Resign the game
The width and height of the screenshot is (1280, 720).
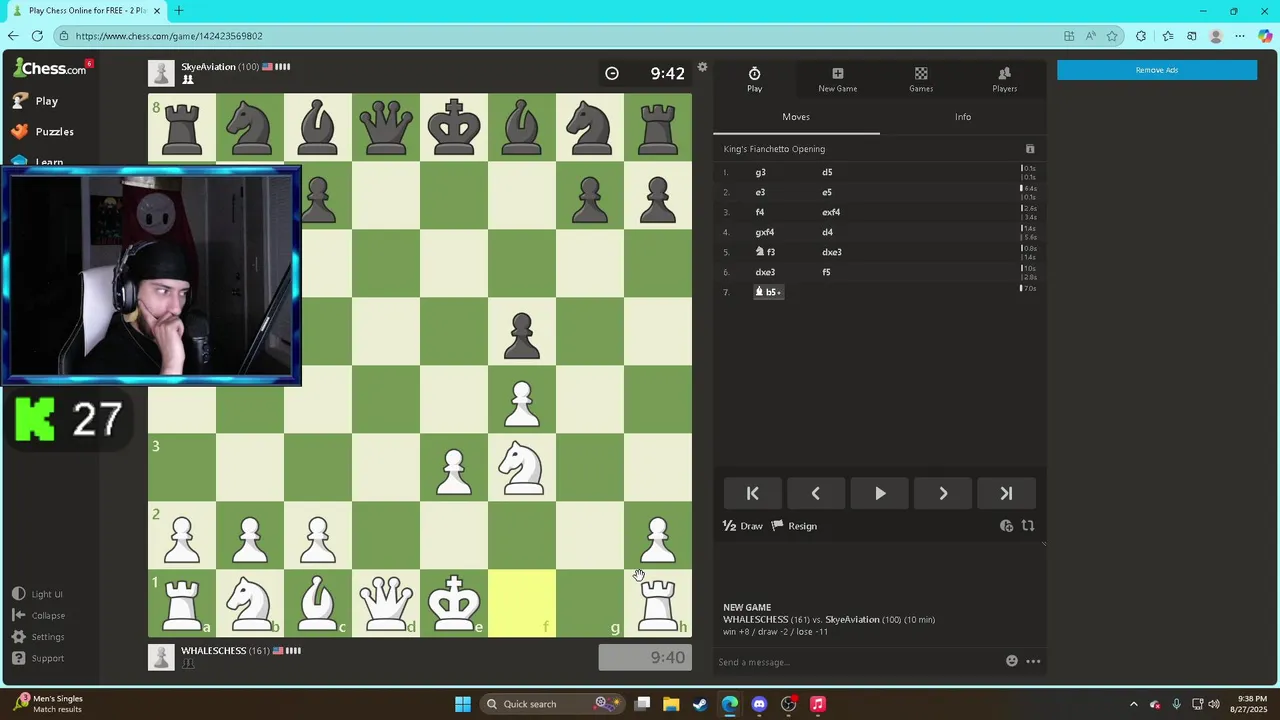point(794,526)
